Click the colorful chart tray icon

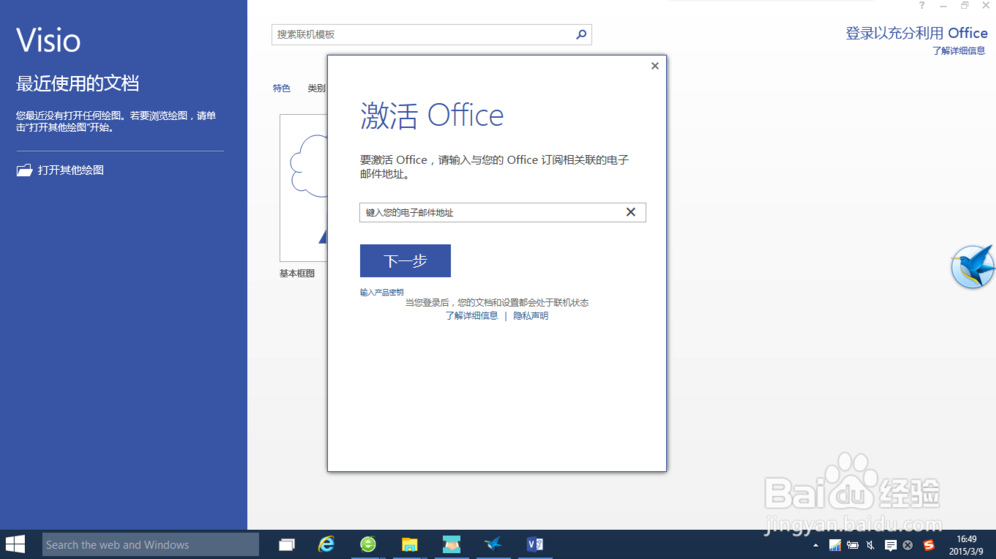point(835,545)
